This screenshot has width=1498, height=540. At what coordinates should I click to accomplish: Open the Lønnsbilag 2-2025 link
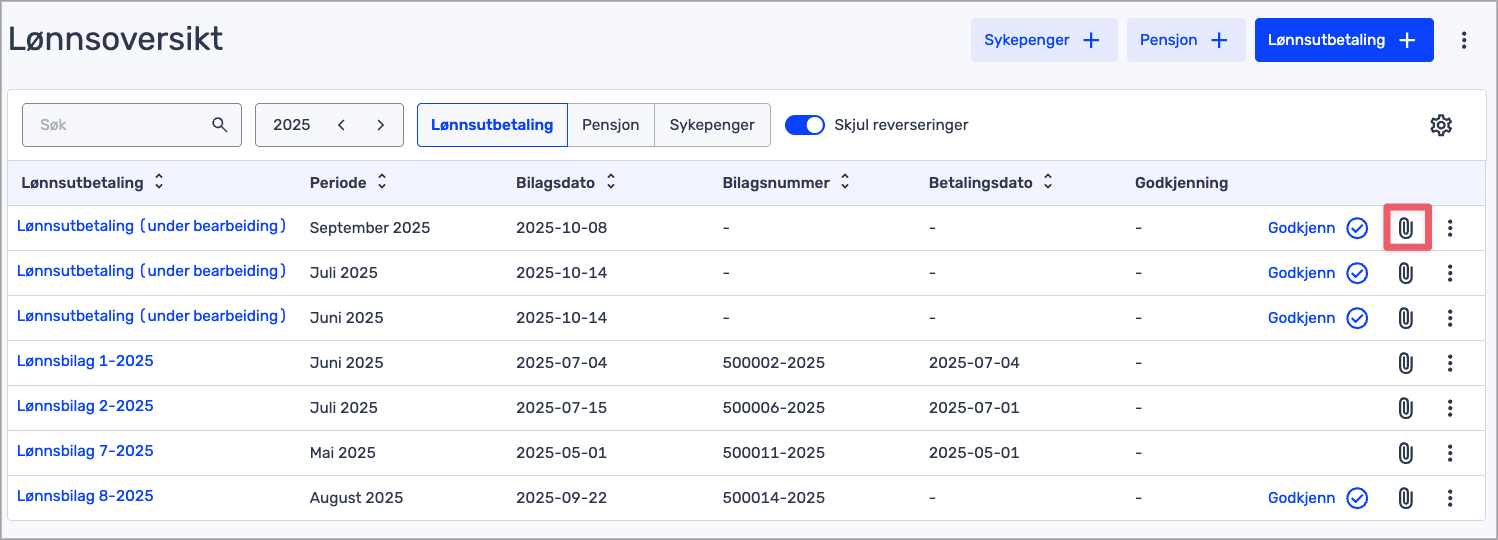point(85,406)
